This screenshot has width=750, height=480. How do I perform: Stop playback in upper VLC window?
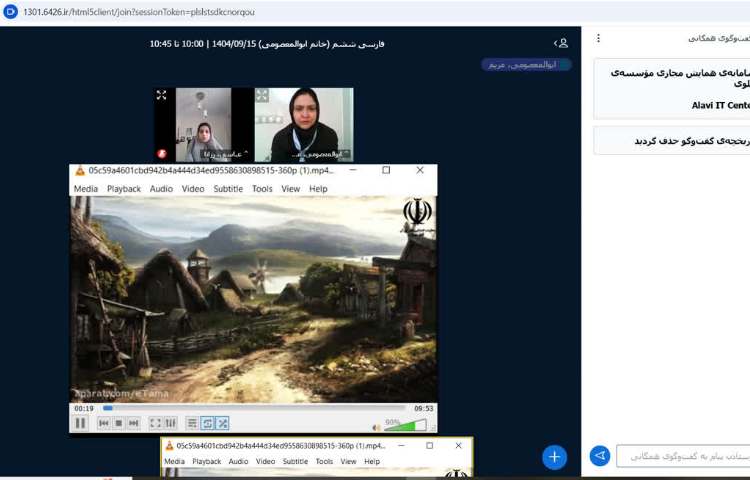pos(119,423)
